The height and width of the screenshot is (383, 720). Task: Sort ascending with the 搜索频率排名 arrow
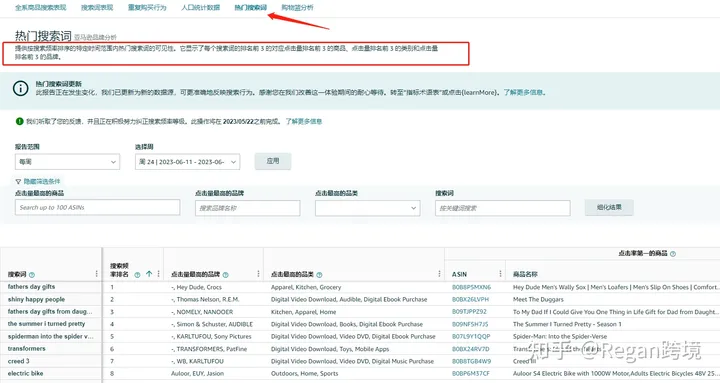pyautogui.click(x=149, y=274)
